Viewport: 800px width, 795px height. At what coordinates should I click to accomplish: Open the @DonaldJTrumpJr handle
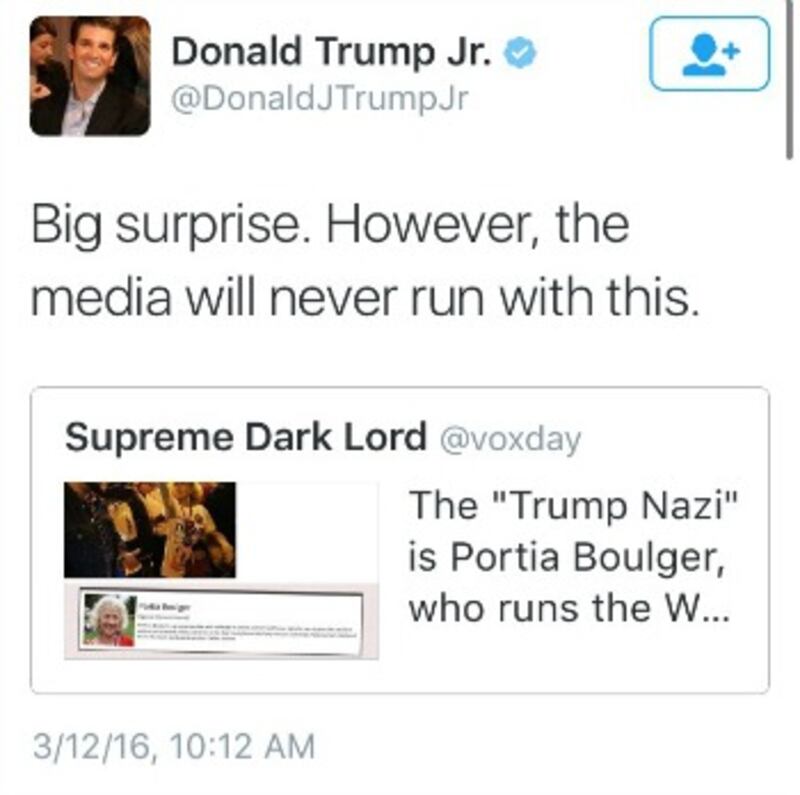coord(319,99)
